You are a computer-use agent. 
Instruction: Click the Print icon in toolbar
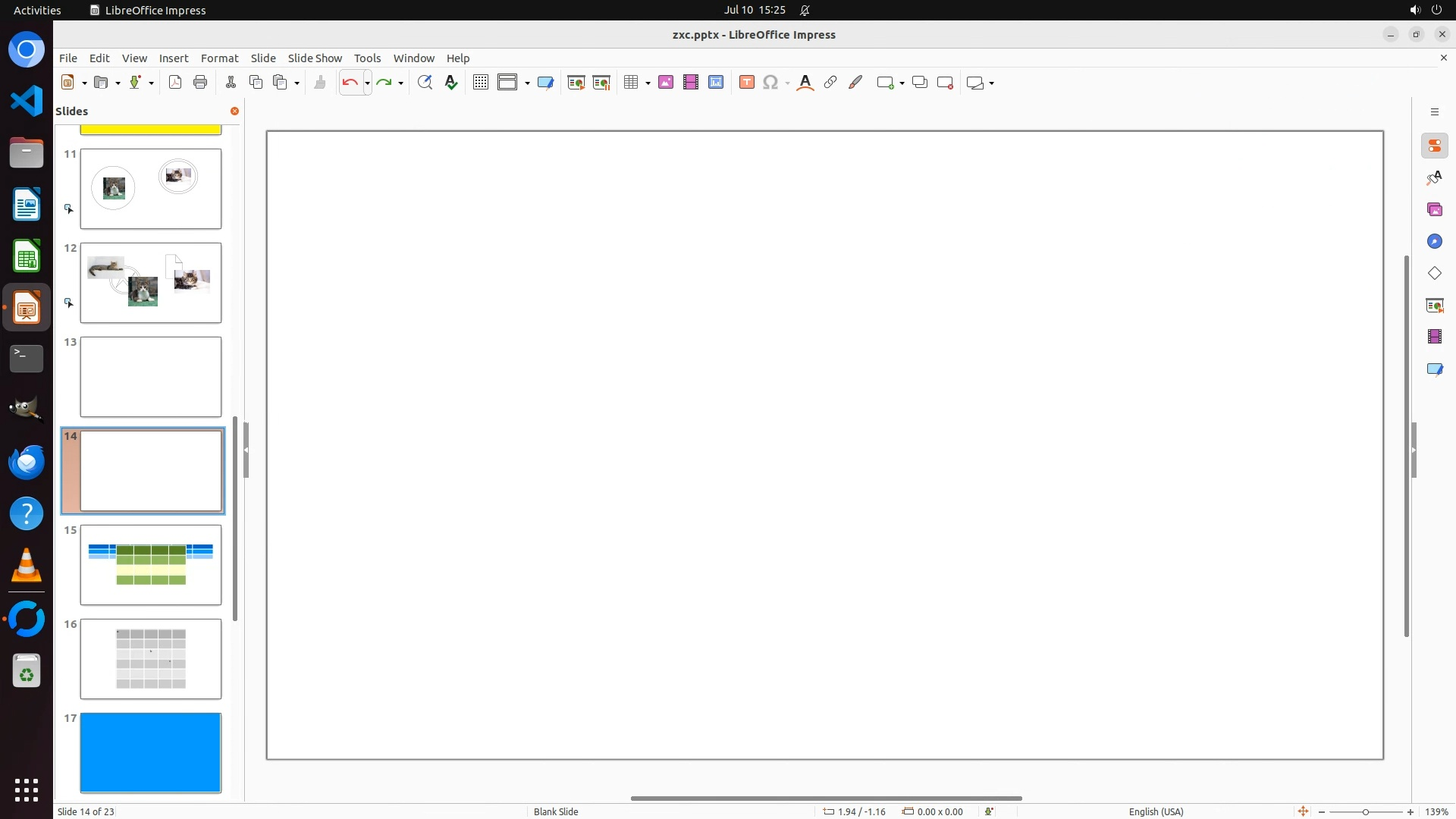tap(200, 83)
